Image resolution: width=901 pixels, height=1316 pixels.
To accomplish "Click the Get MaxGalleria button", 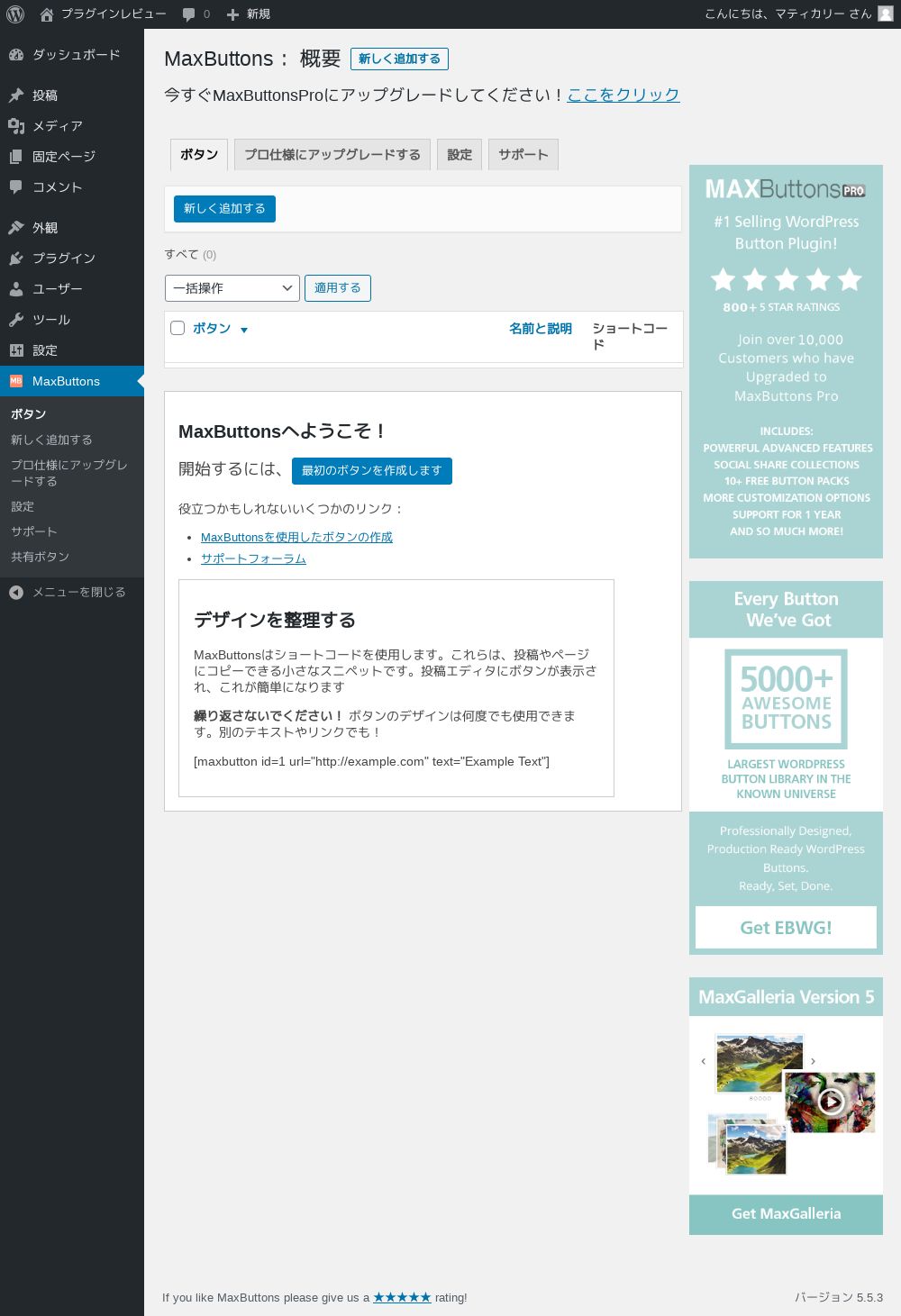I will tap(786, 1214).
